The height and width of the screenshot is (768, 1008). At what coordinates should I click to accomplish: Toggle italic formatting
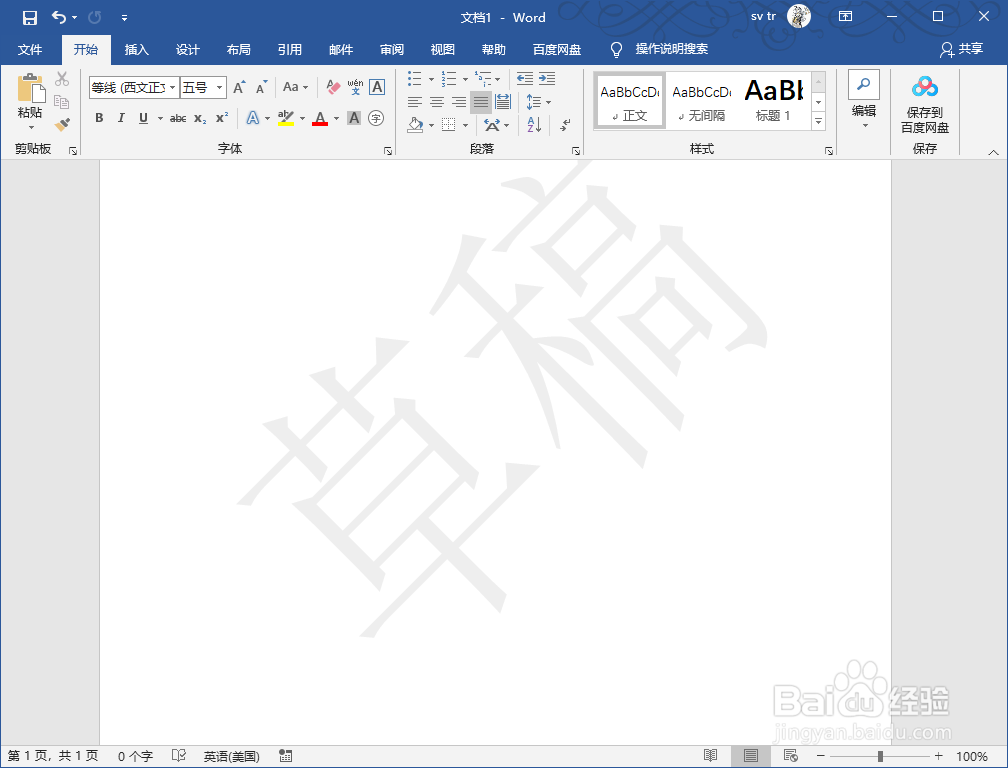click(x=121, y=118)
